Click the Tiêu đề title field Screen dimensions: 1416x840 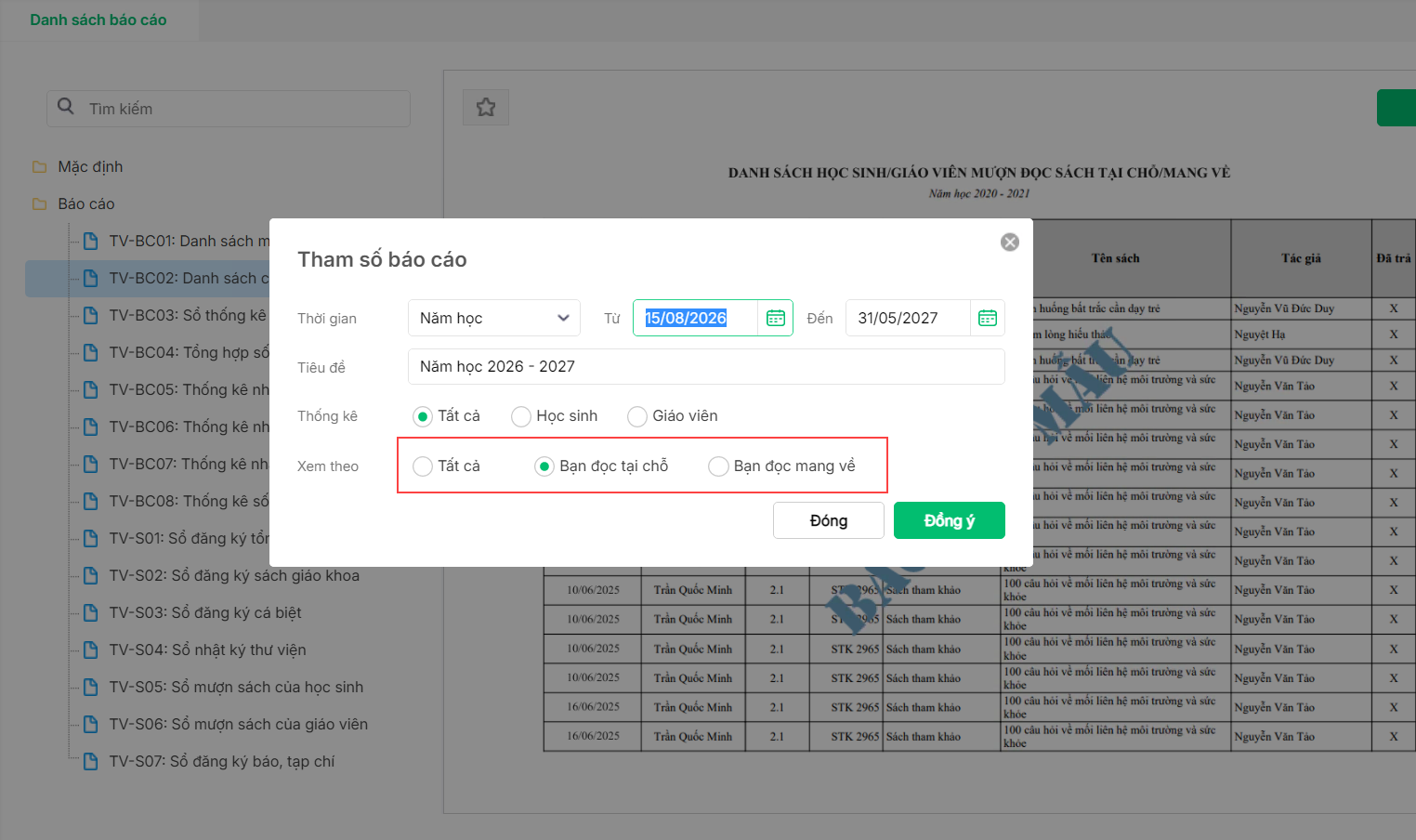[706, 366]
